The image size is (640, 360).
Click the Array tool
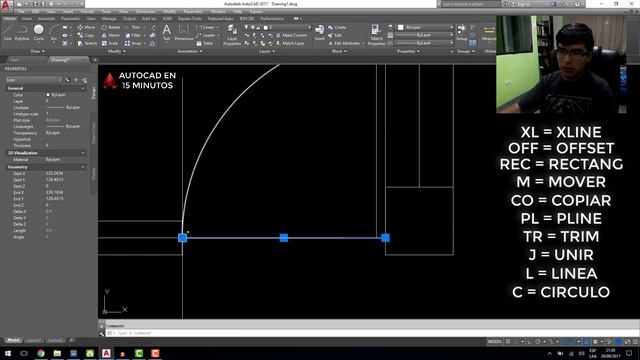[133, 43]
